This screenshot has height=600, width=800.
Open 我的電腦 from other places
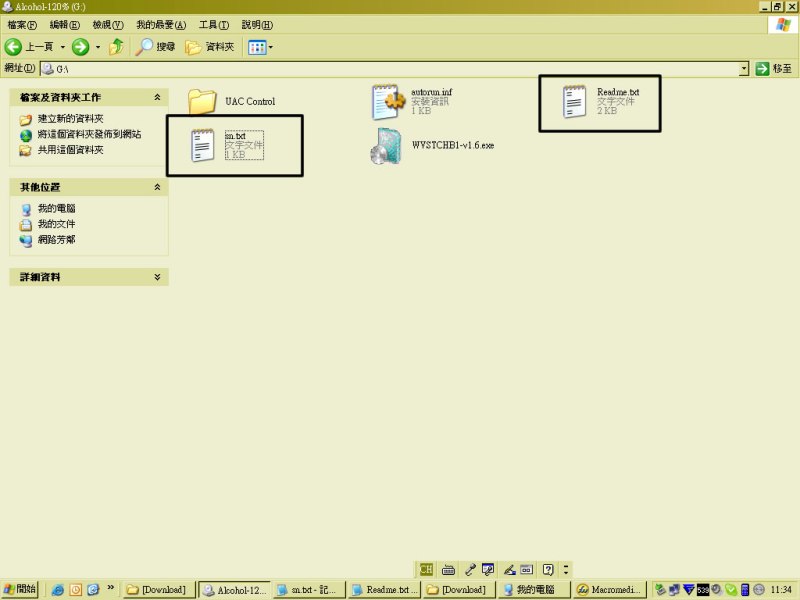coord(56,208)
